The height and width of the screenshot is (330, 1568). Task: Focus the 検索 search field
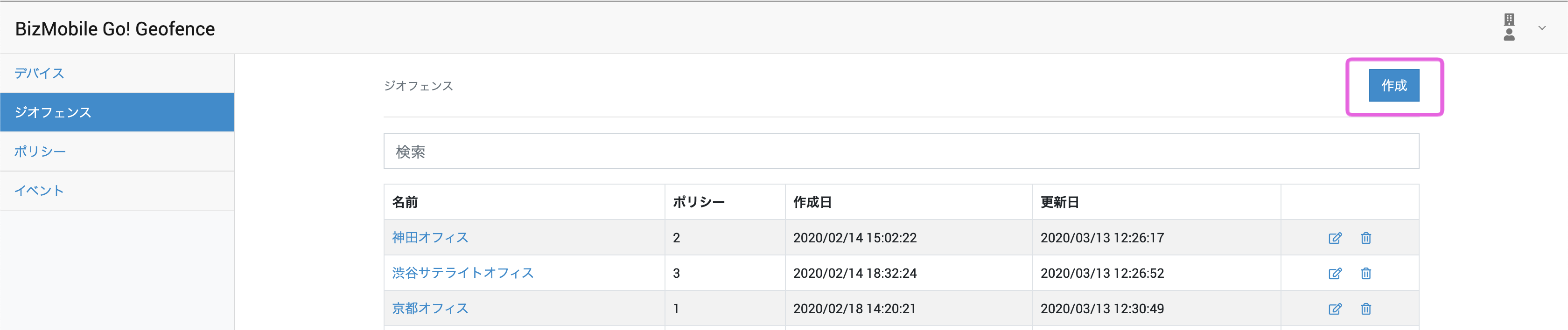click(x=901, y=151)
